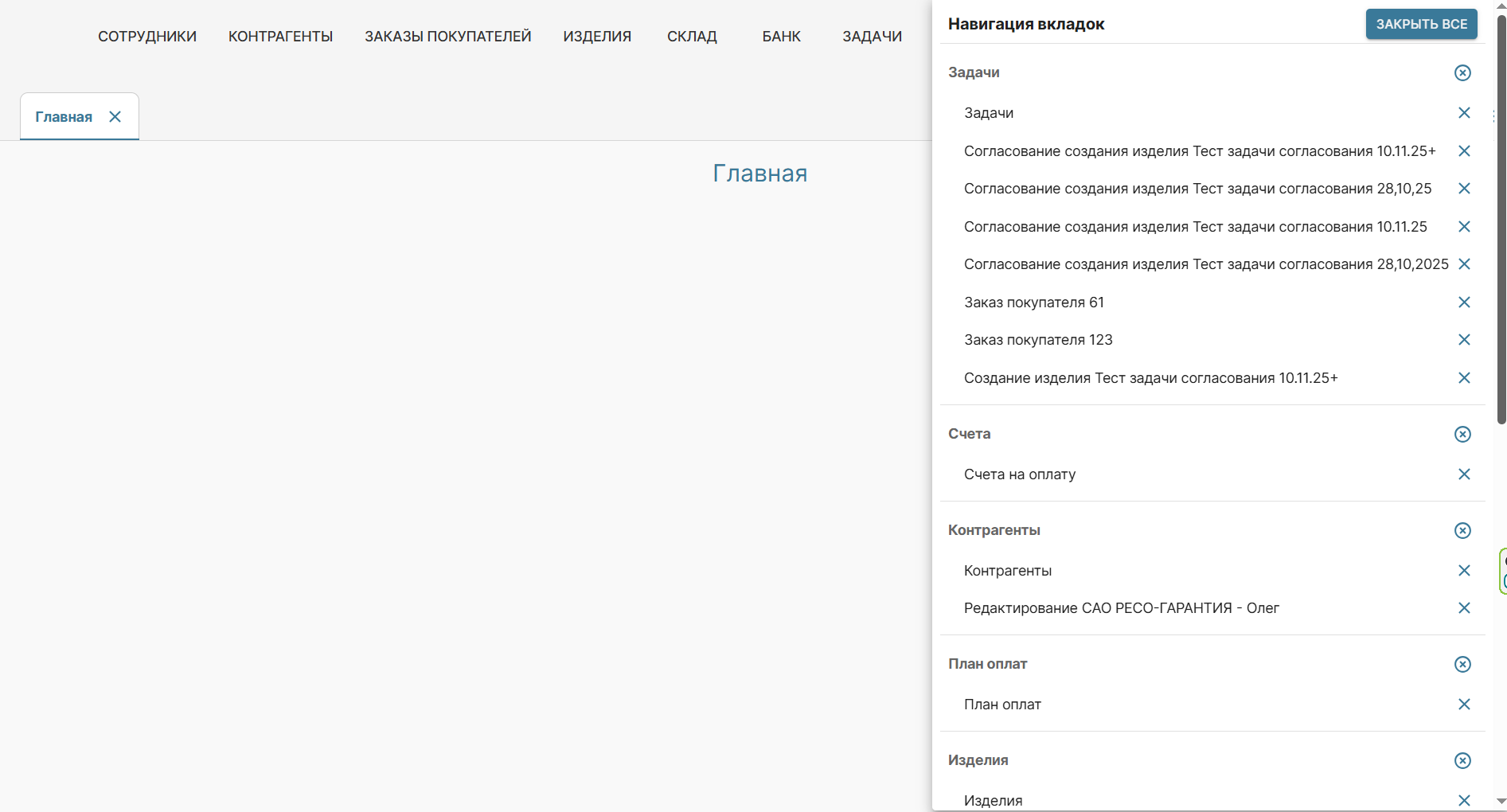The image size is (1507, 812).
Task: Remove Редактирование САО РЕСО-ГАРАНТИЯ tab entry
Action: [x=1463, y=608]
